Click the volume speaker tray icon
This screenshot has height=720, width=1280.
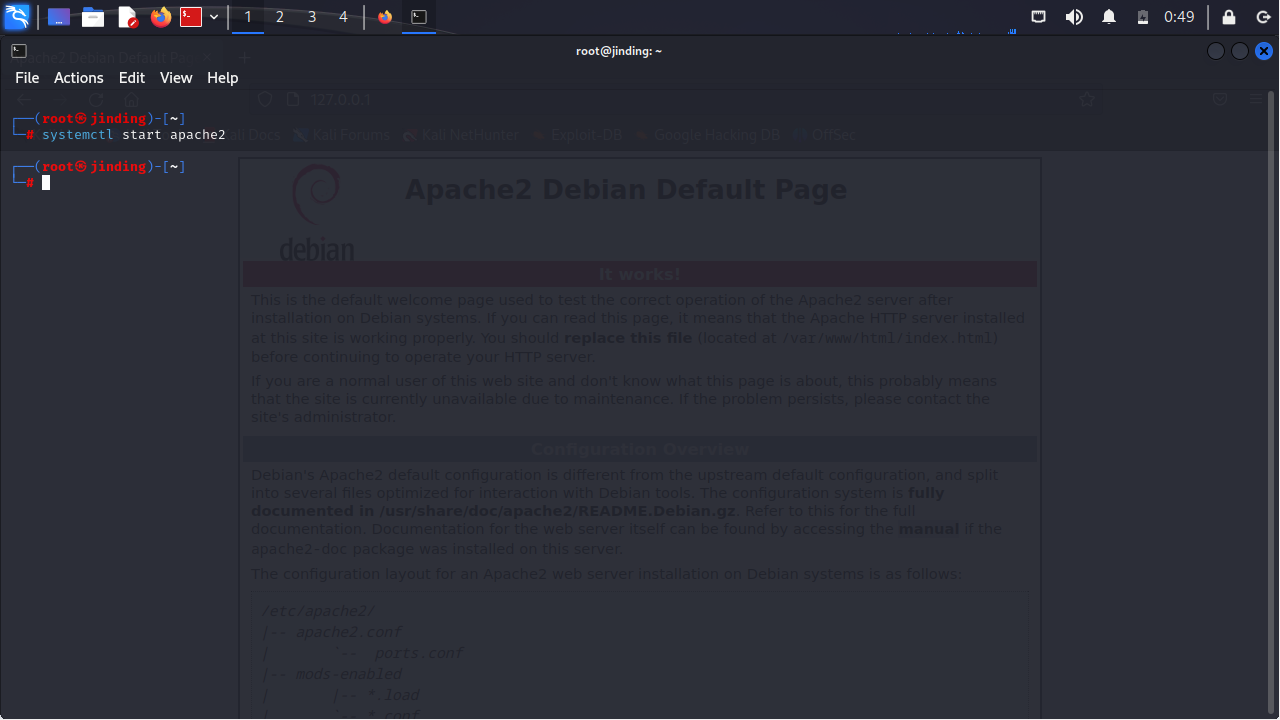tap(1074, 17)
